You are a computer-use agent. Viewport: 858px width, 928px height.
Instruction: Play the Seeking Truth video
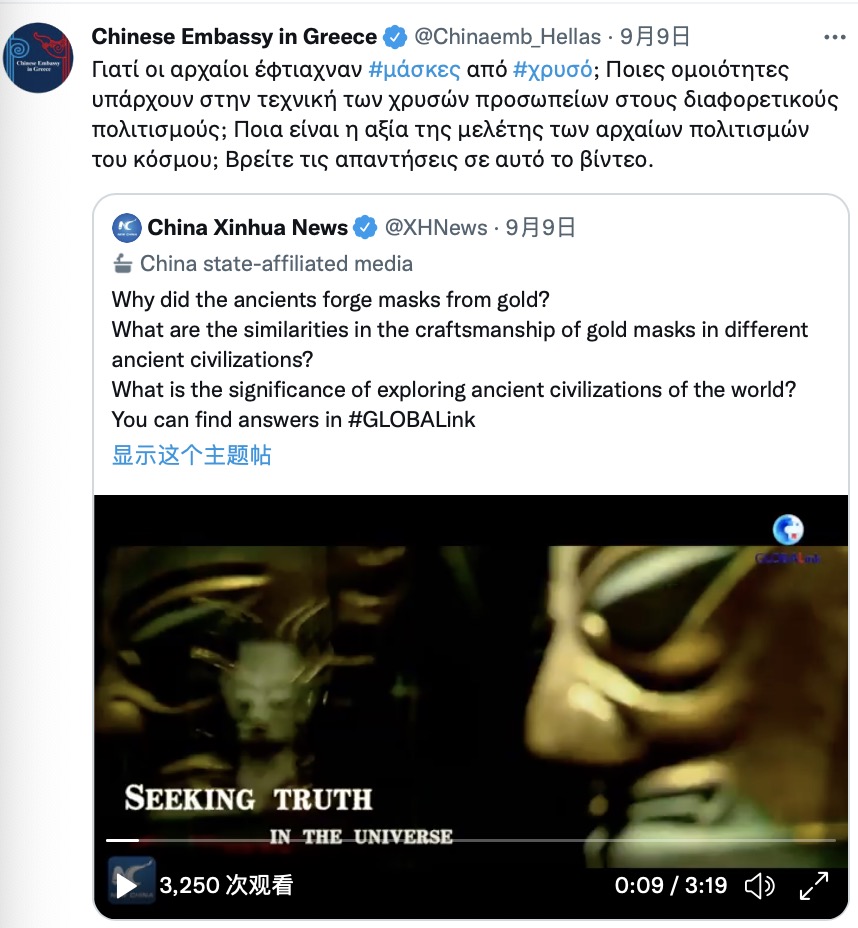tap(126, 885)
